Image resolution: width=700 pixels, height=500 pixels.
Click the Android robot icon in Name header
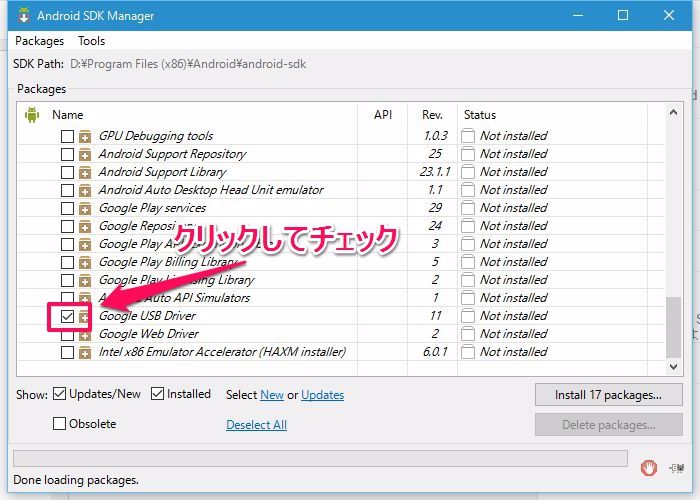click(32, 115)
